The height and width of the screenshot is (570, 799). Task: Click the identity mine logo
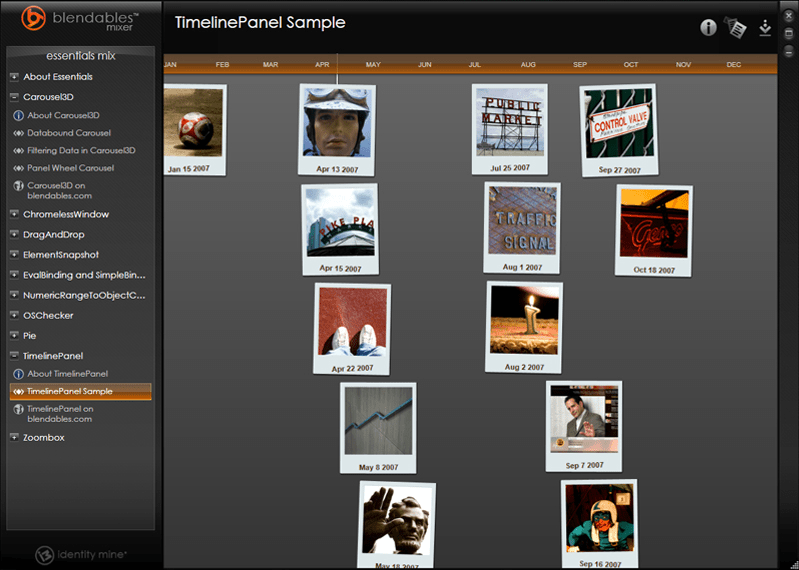coord(80,554)
